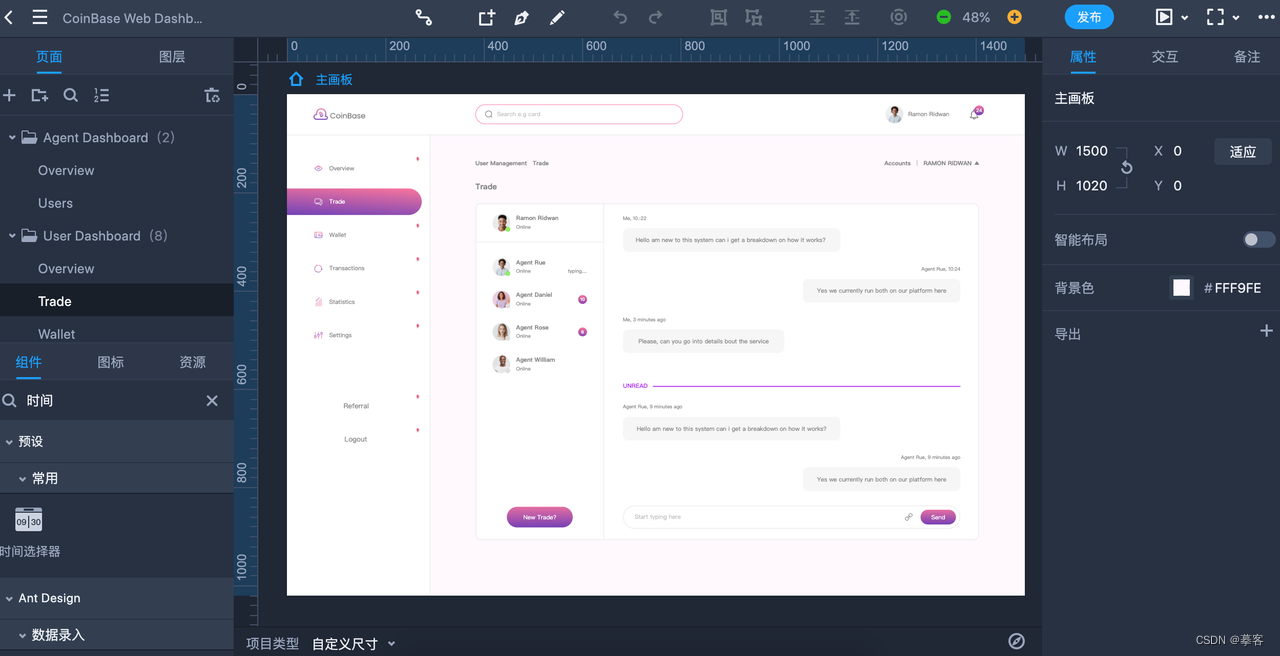Image resolution: width=1280 pixels, height=656 pixels.
Task: Click the rotate dimensions icon between W and H
Action: 1126,168
